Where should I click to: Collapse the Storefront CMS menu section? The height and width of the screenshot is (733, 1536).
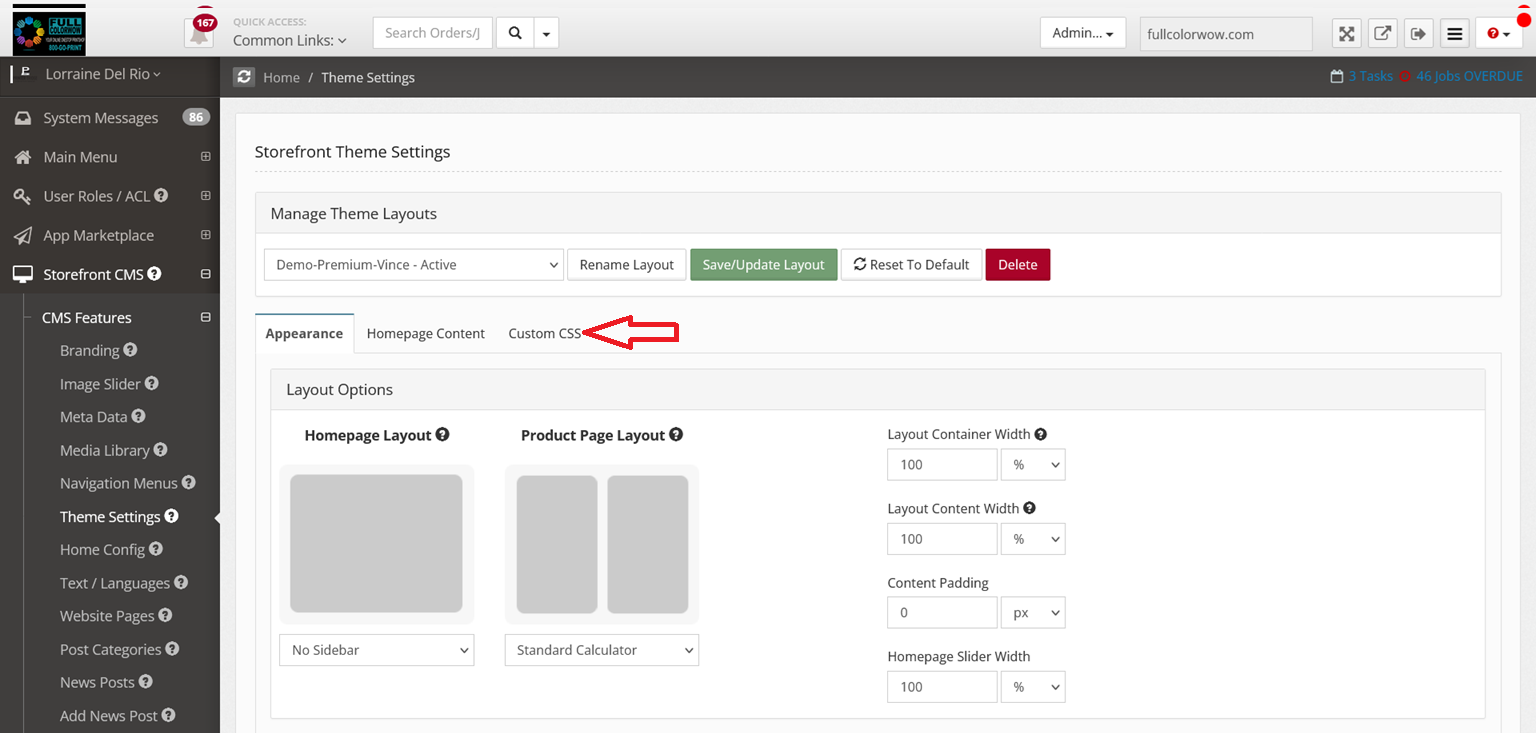point(206,274)
